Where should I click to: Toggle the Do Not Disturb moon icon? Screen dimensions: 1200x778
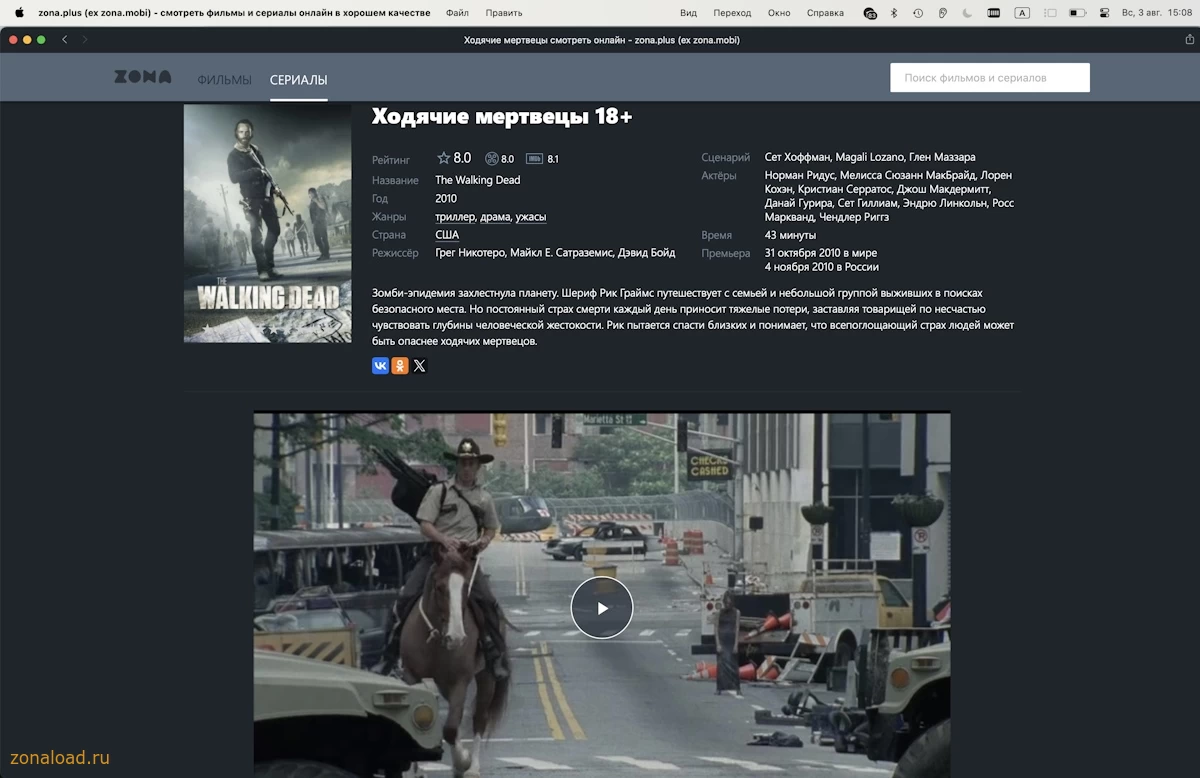click(x=966, y=13)
